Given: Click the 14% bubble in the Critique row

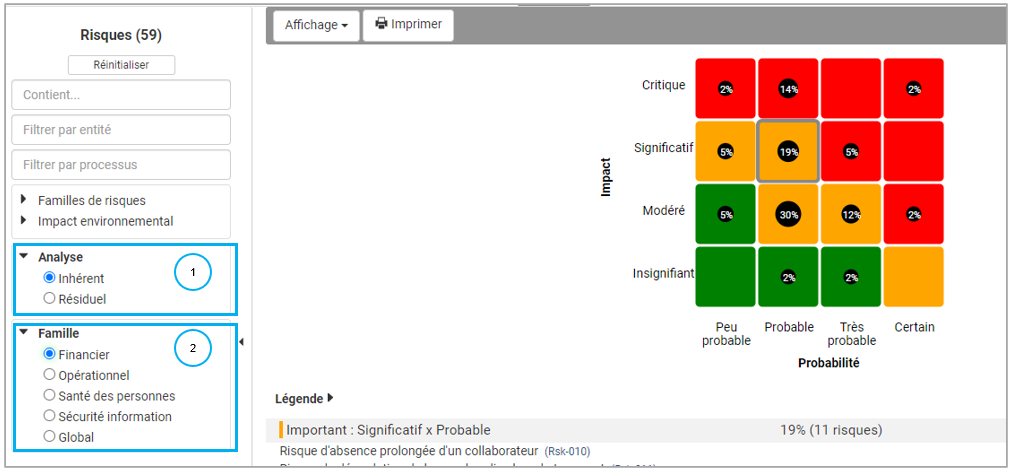Looking at the screenshot, I should point(788,89).
